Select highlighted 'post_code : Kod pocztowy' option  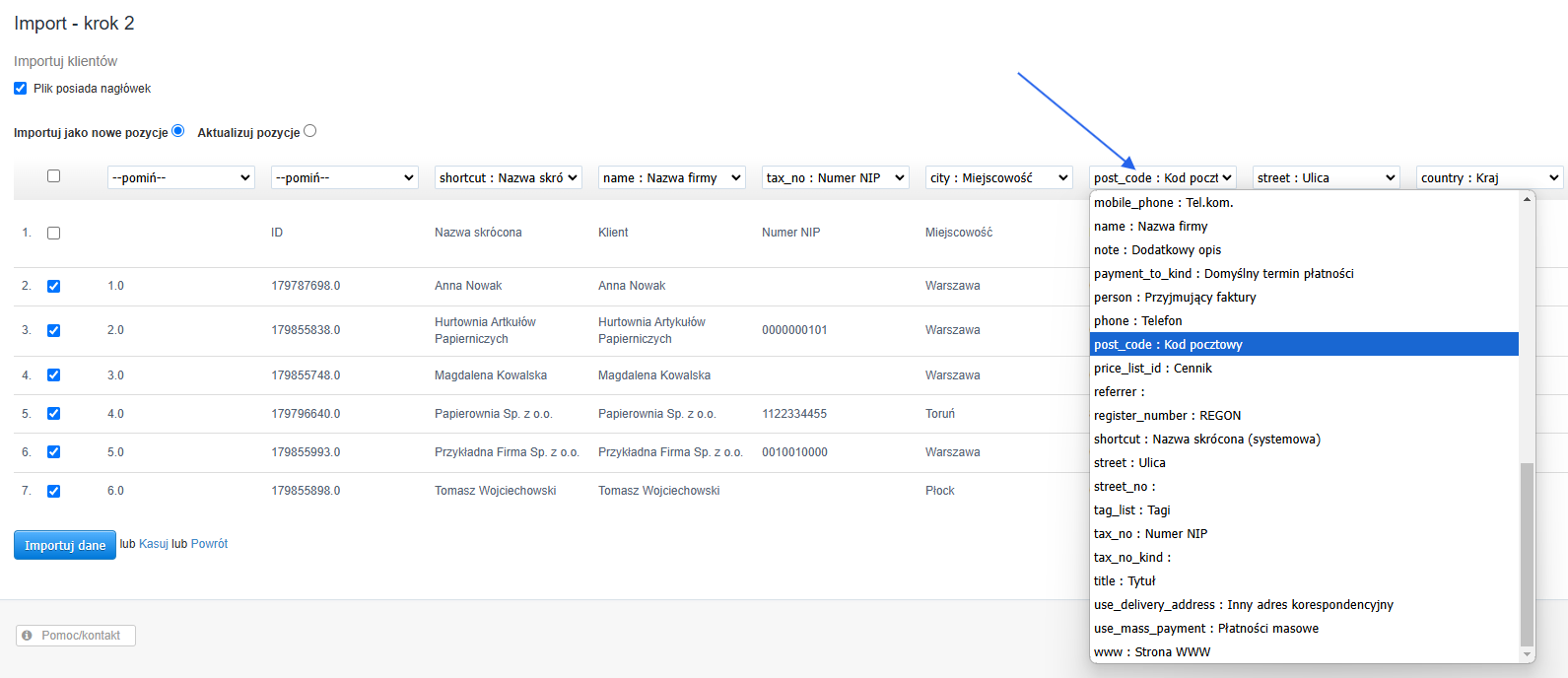(1304, 344)
